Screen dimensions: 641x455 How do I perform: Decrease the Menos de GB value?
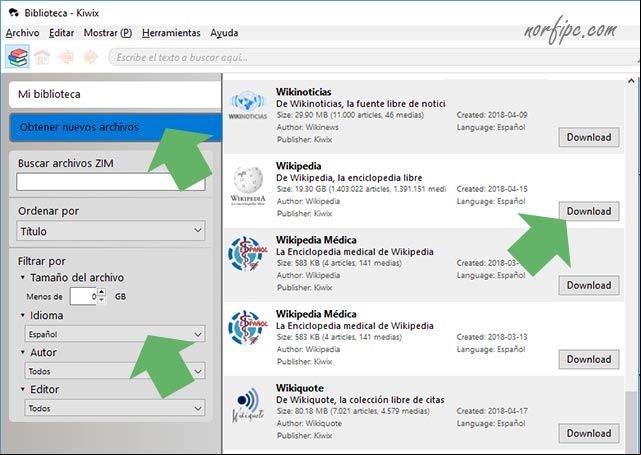coord(102,300)
